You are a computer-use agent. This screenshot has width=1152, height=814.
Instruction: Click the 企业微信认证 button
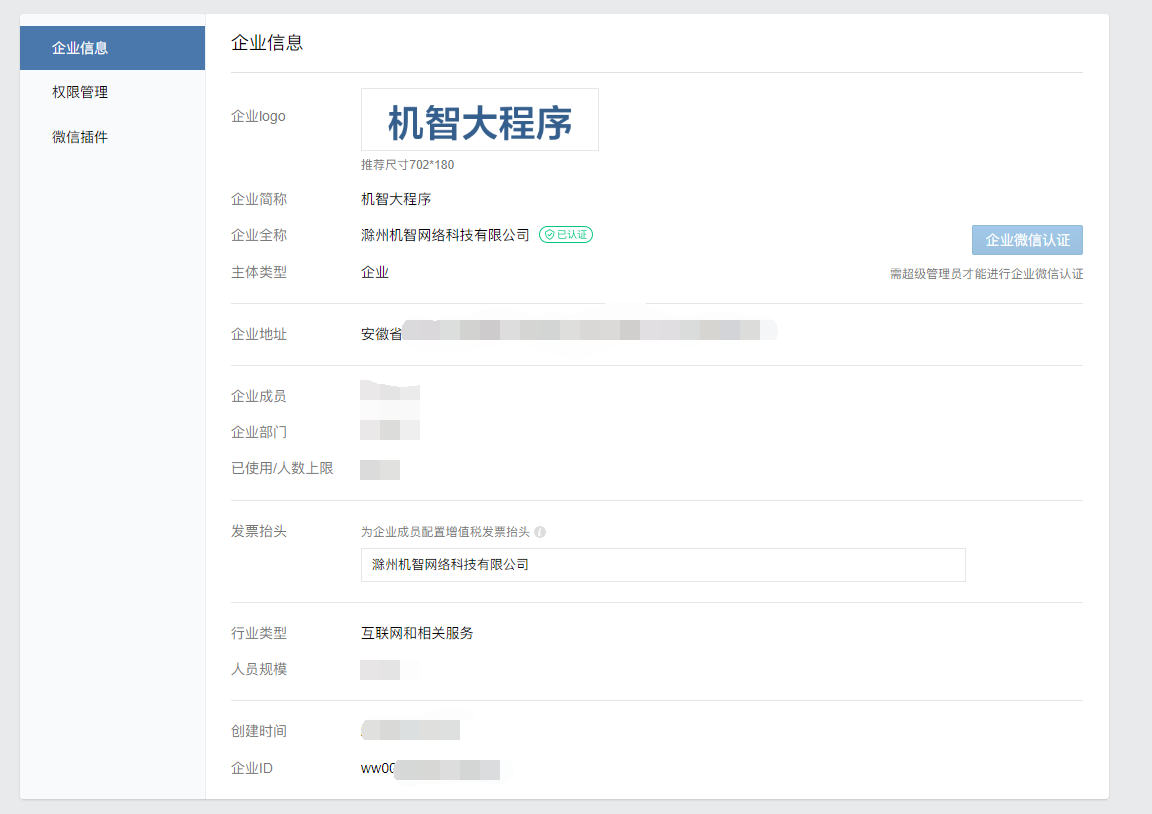pyautogui.click(x=1027, y=239)
